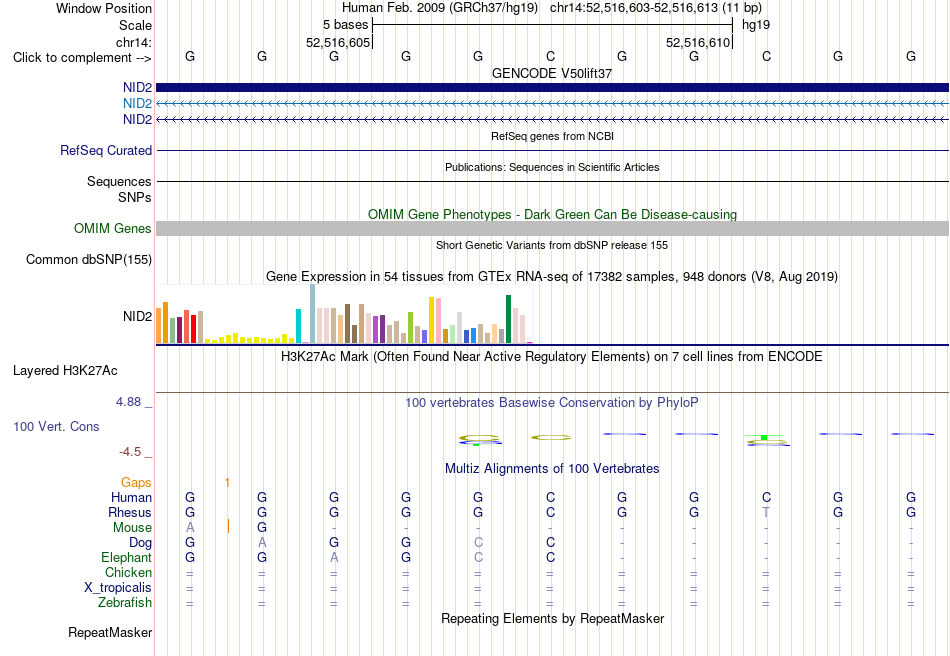The width and height of the screenshot is (950, 656).
Task: Open the '100 Vert. Cons' track label
Action: pyautogui.click(x=56, y=426)
